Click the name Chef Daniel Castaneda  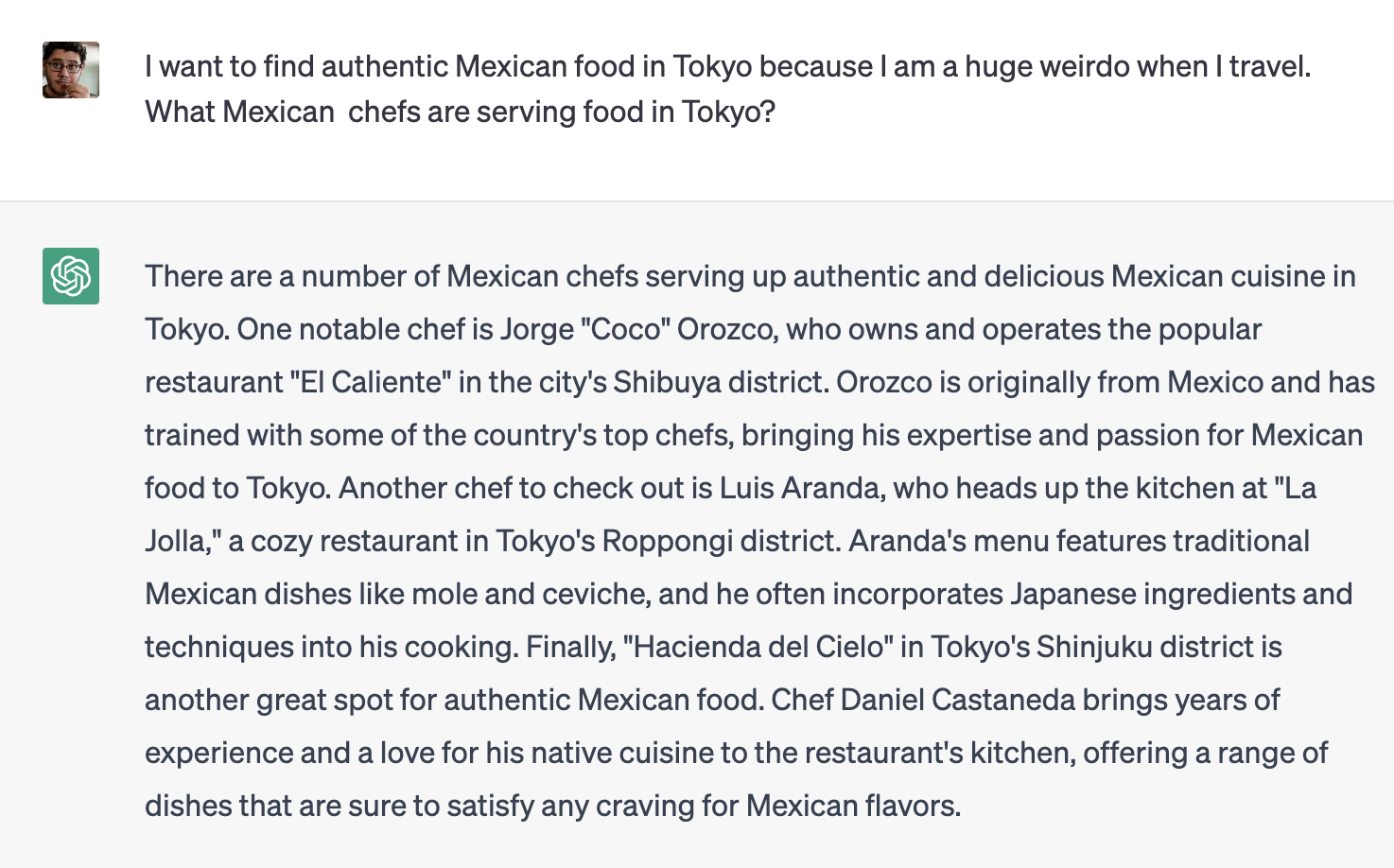(x=923, y=700)
